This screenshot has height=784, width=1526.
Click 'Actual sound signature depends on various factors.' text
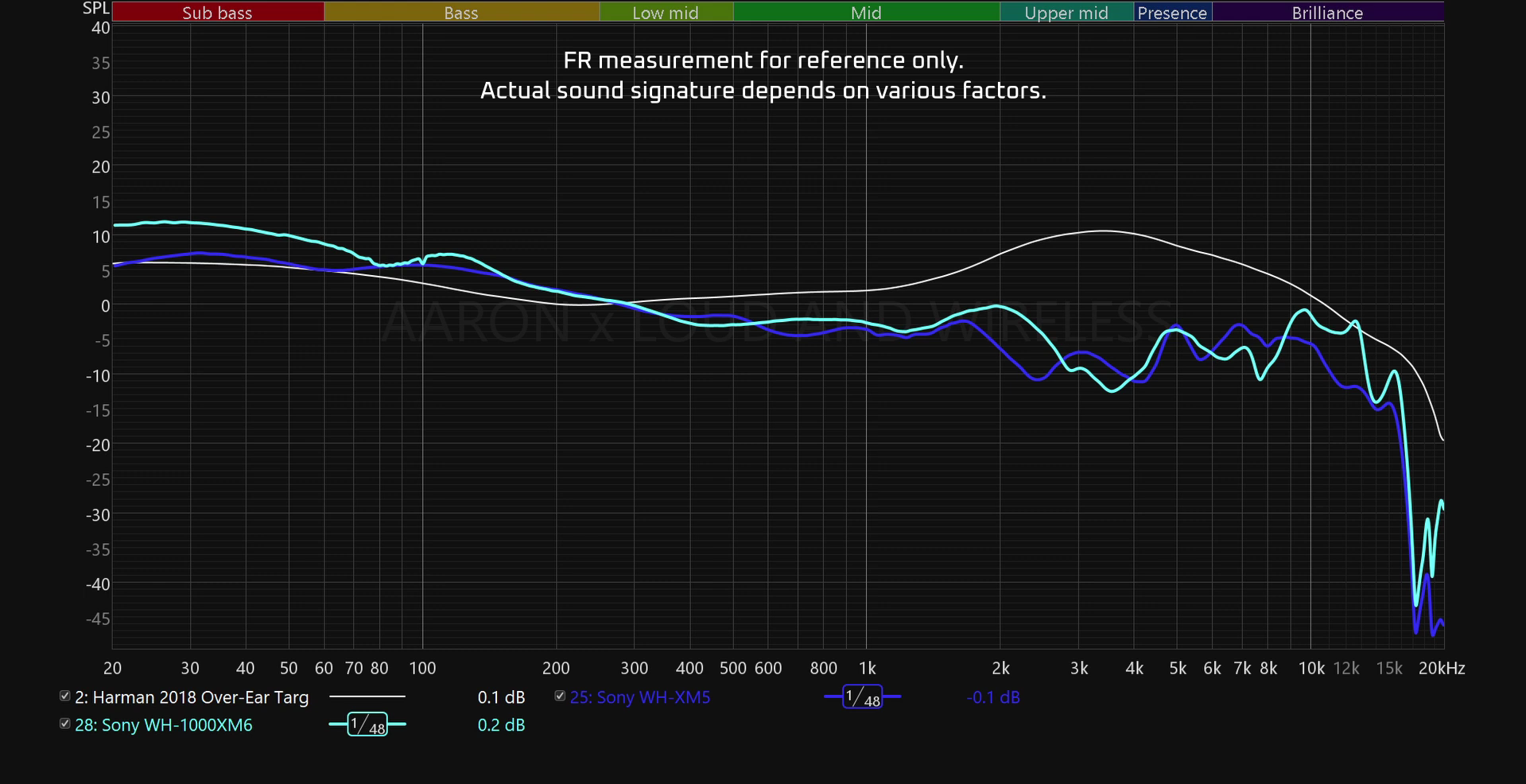pyautogui.click(x=763, y=91)
